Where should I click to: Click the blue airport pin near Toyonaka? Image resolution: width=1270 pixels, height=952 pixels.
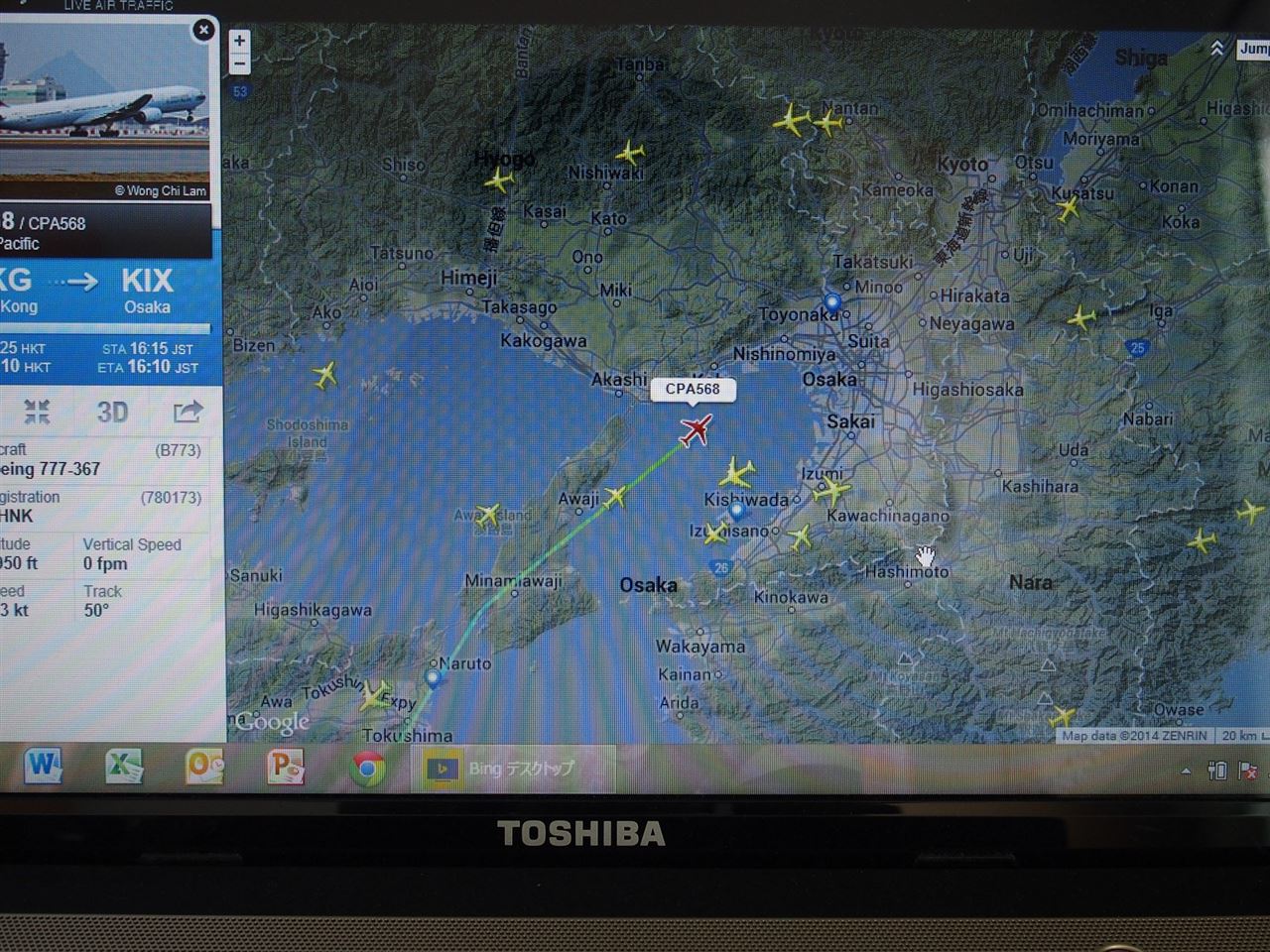(x=832, y=302)
